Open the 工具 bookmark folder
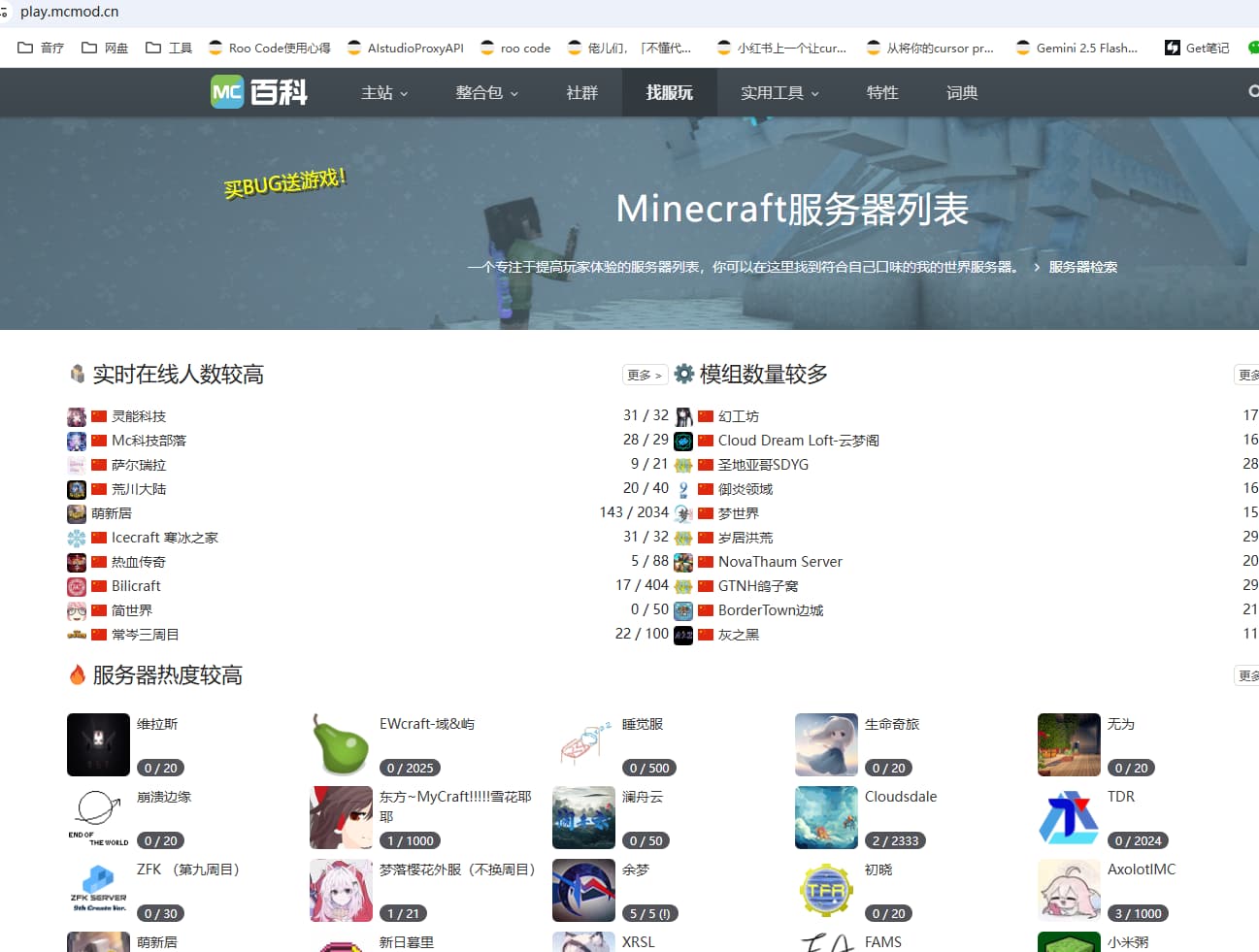This screenshot has width=1259, height=952. point(169,48)
